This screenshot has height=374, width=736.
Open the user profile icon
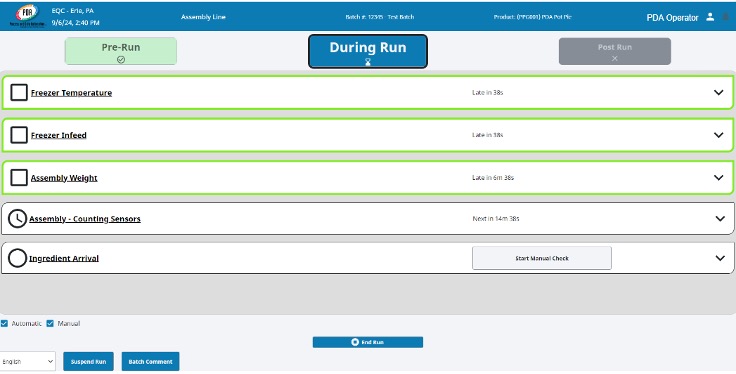click(x=710, y=17)
